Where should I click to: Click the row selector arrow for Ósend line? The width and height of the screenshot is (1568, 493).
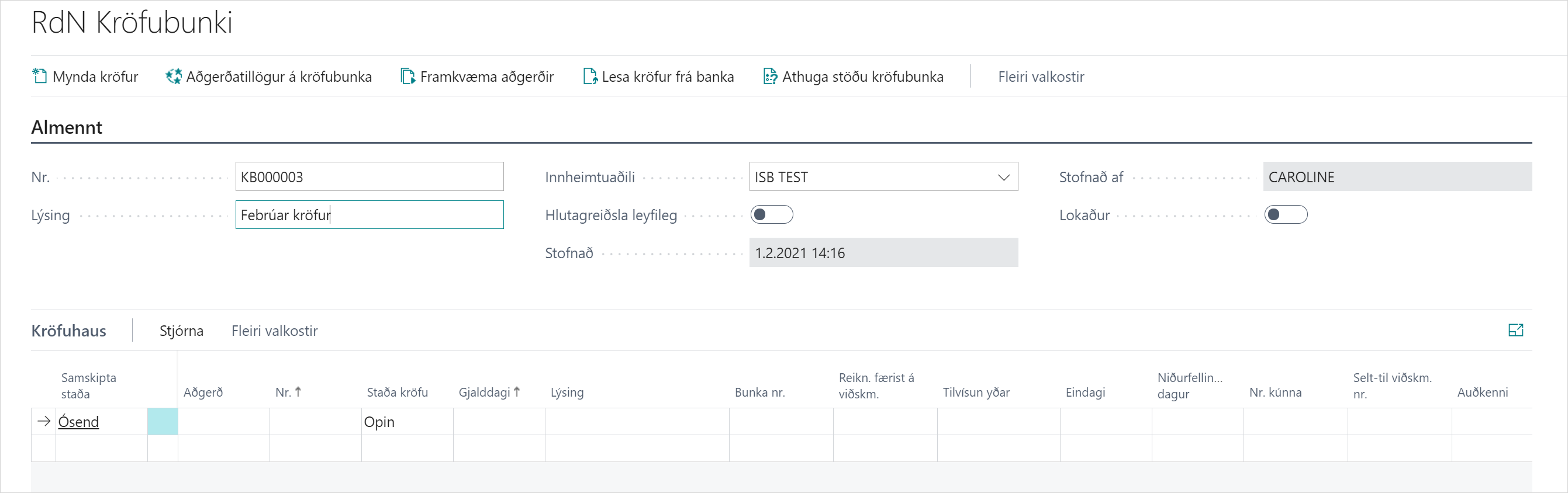tap(44, 421)
